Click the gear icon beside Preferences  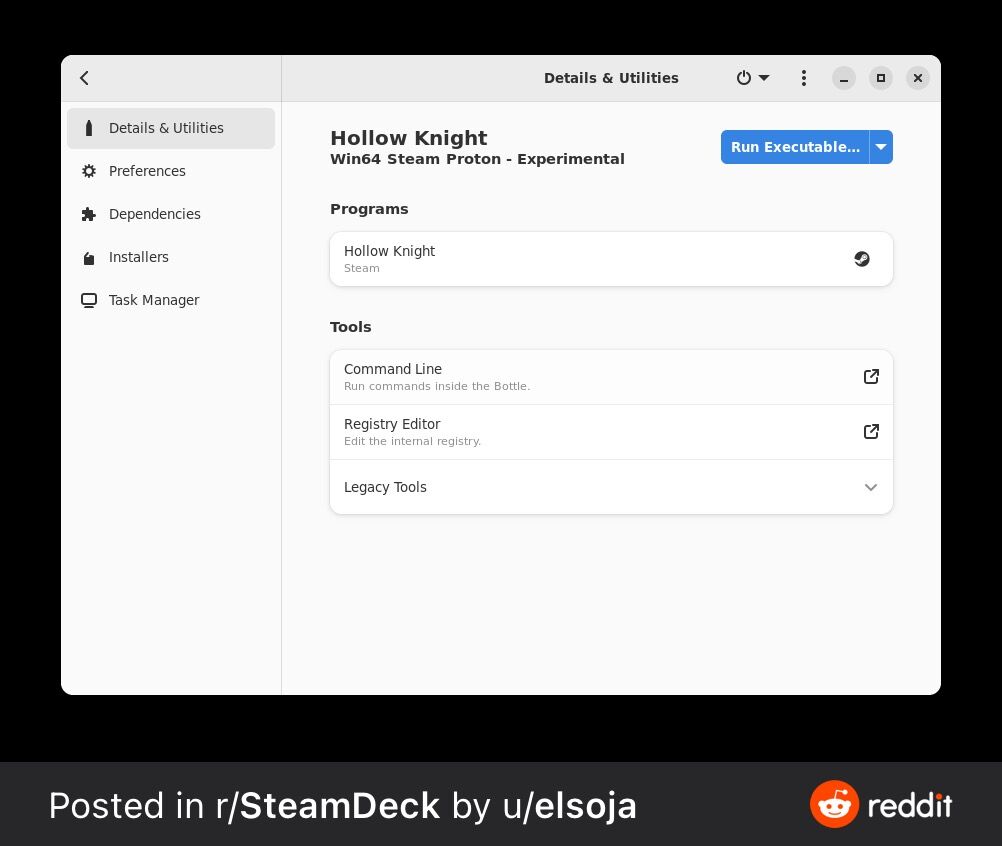coord(89,171)
